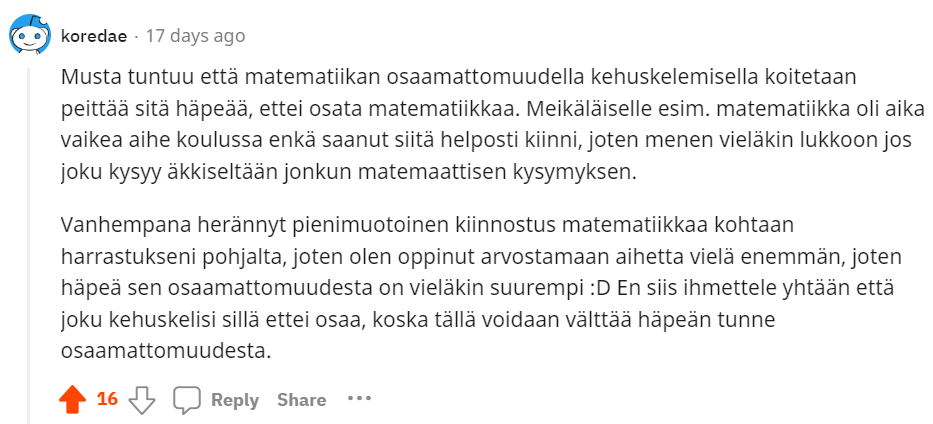Downvote koredae's comment
Image resolution: width=933 pixels, height=424 pixels.
click(143, 400)
